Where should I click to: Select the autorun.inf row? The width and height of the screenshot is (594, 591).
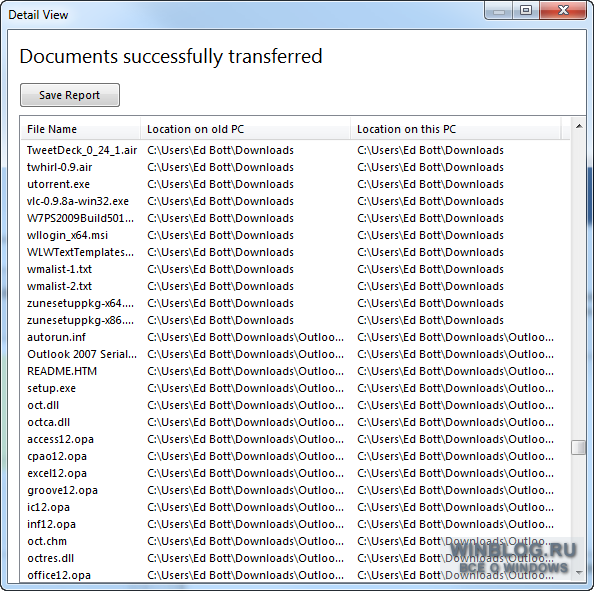295,337
